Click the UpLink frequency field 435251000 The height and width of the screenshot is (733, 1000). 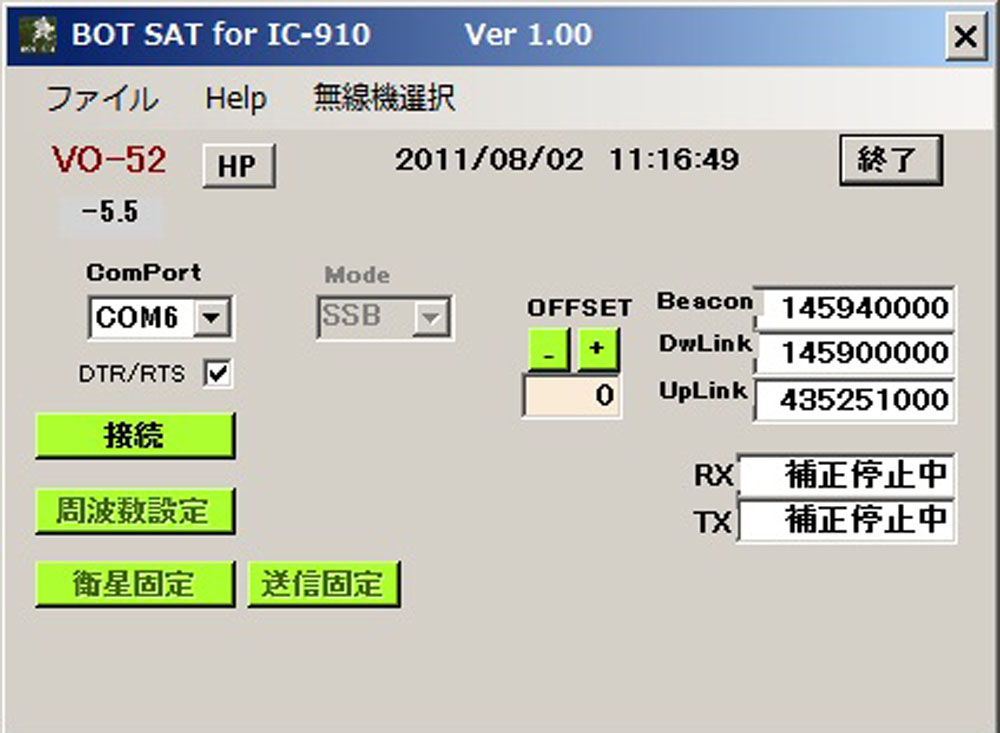tap(855, 400)
